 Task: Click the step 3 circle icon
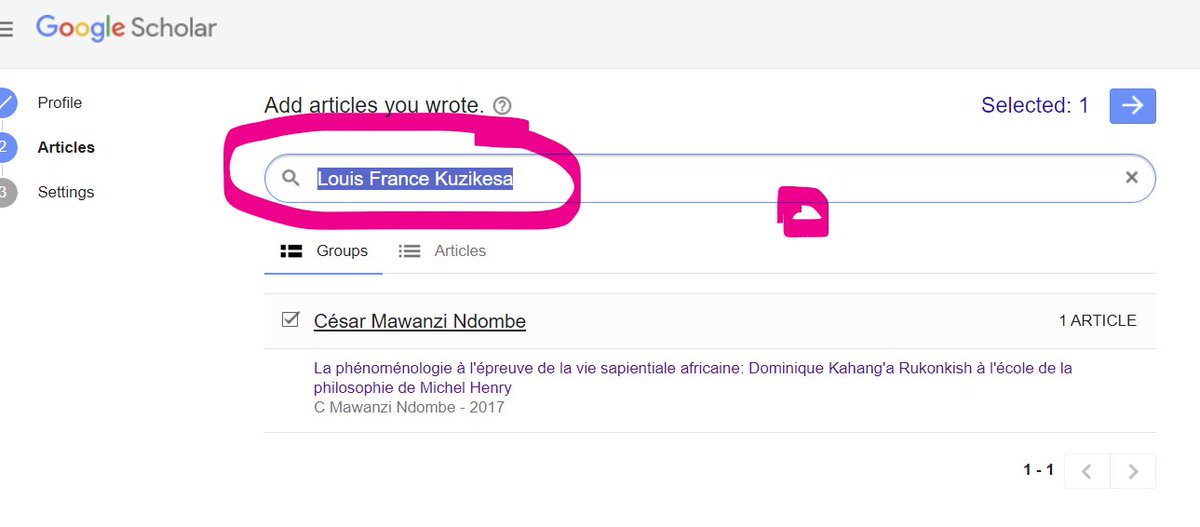point(5,192)
